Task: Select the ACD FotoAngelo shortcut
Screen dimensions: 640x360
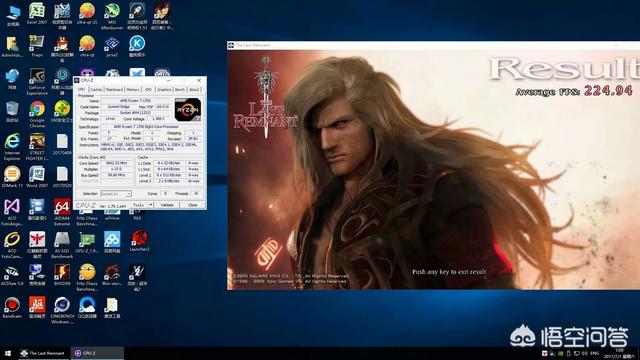Action: (x=12, y=212)
